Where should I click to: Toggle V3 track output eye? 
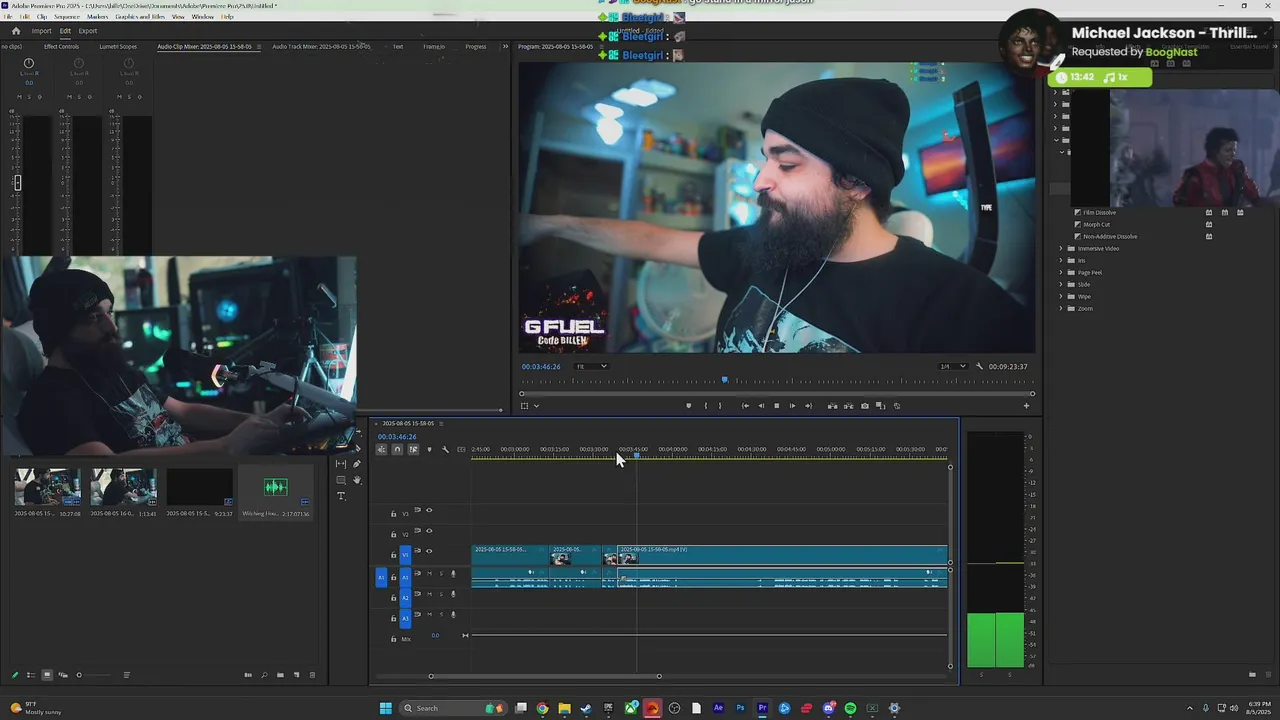click(429, 511)
